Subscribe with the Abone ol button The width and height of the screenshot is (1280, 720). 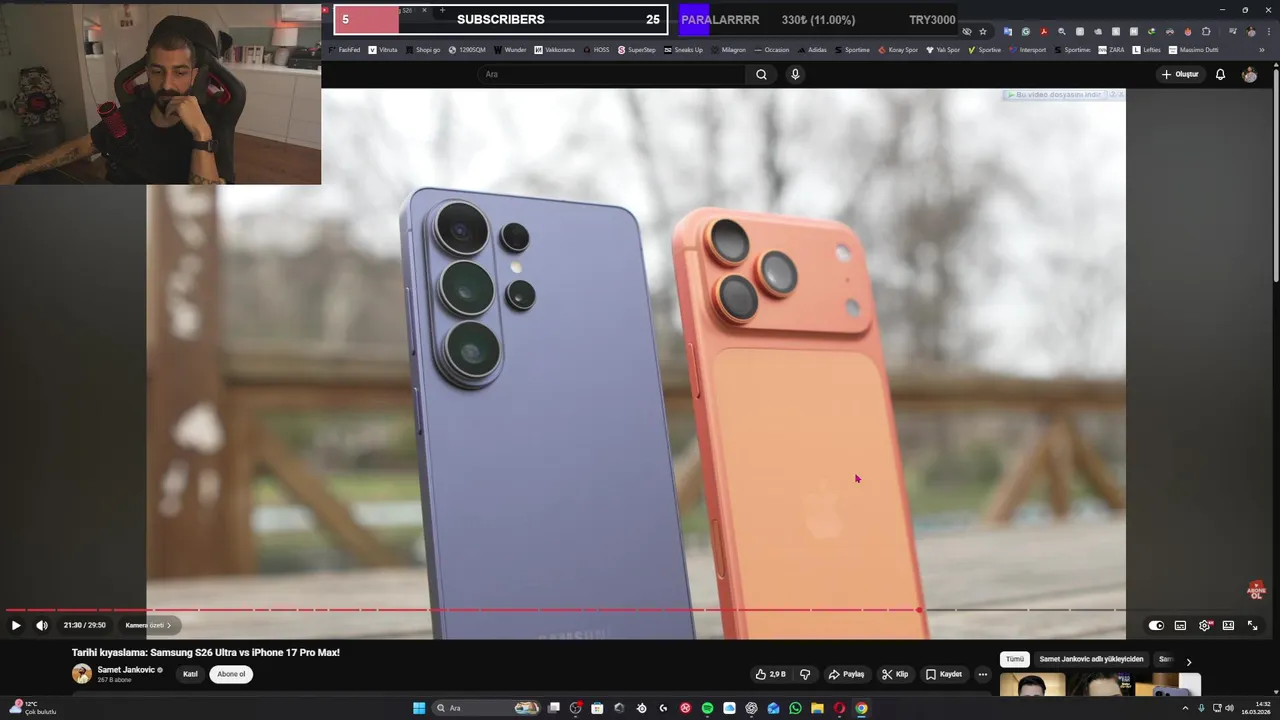[x=231, y=674]
